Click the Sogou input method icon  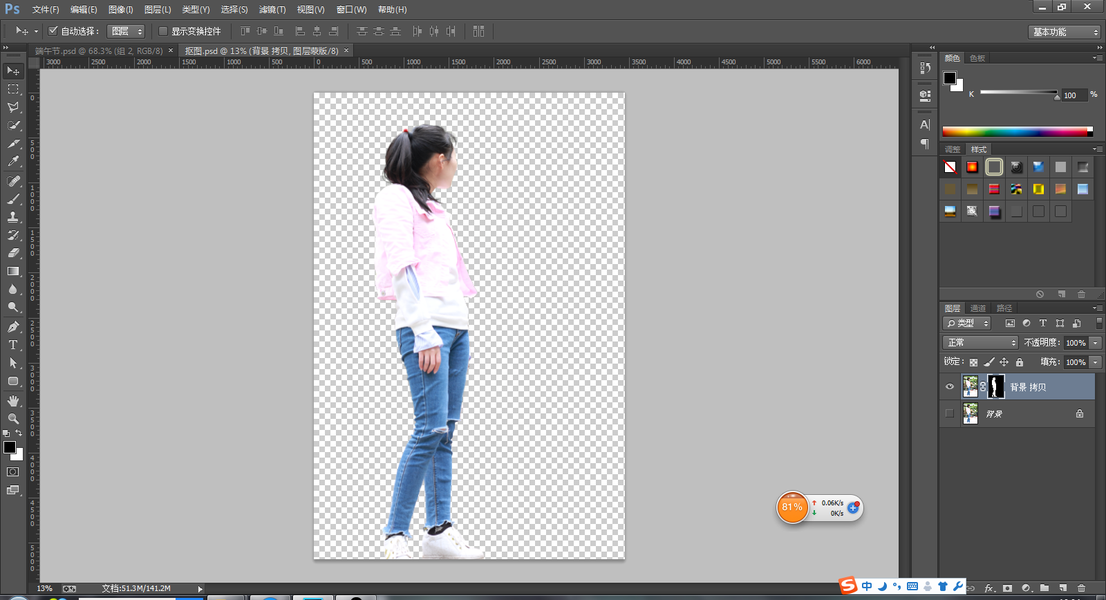click(x=848, y=585)
